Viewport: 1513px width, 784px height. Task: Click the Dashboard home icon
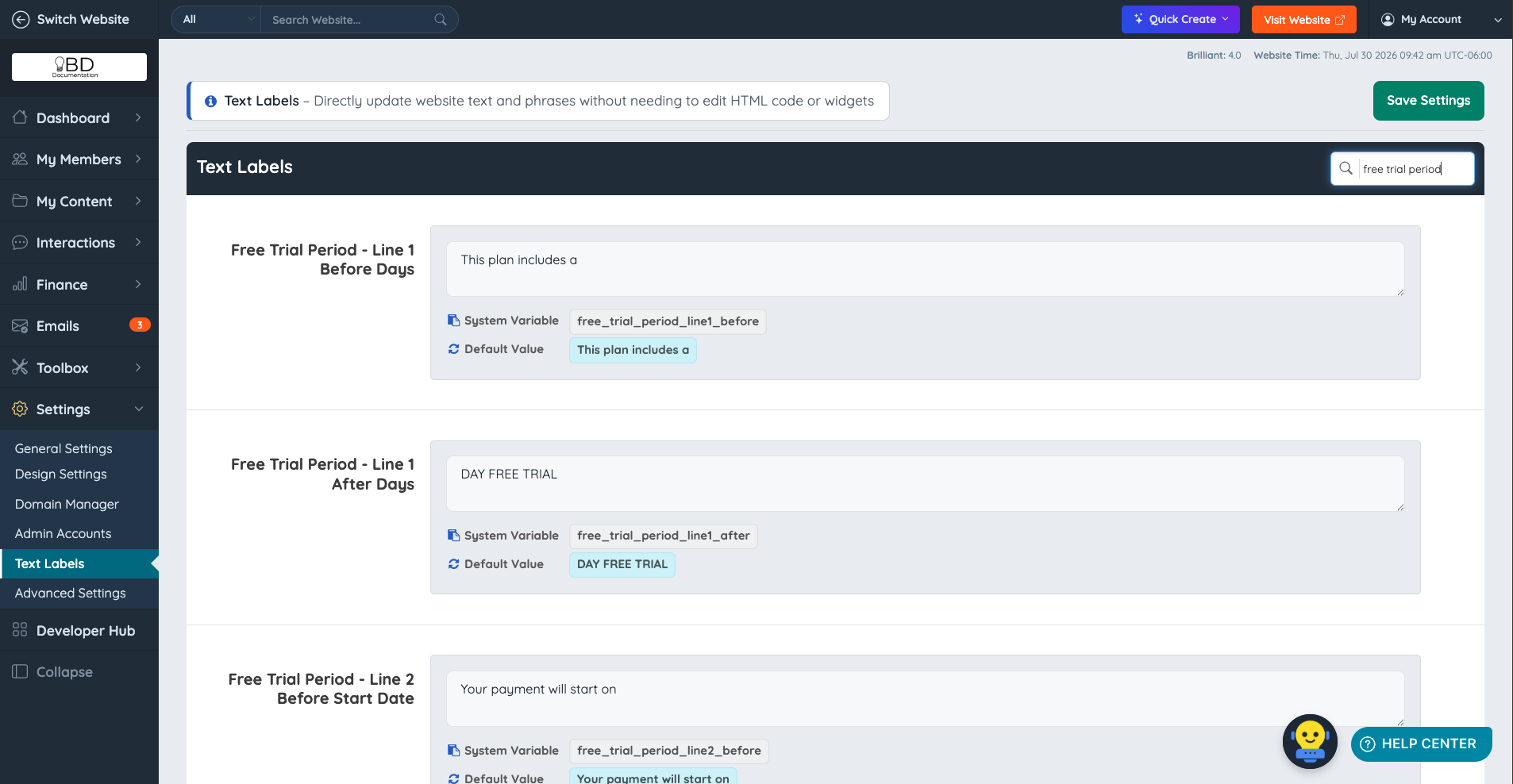(x=20, y=117)
